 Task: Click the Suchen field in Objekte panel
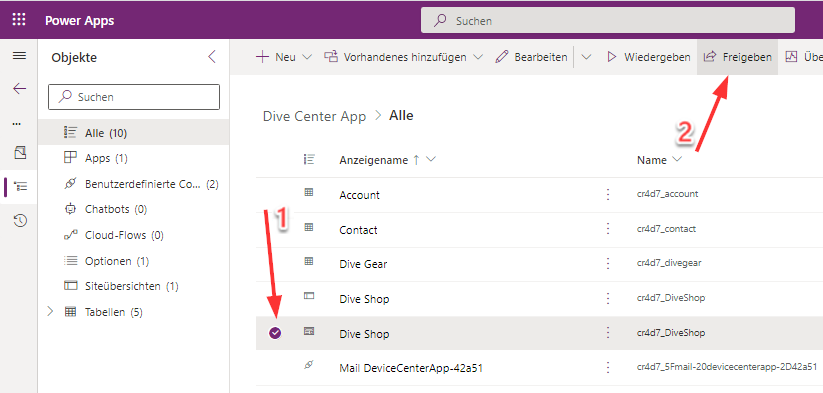134,97
